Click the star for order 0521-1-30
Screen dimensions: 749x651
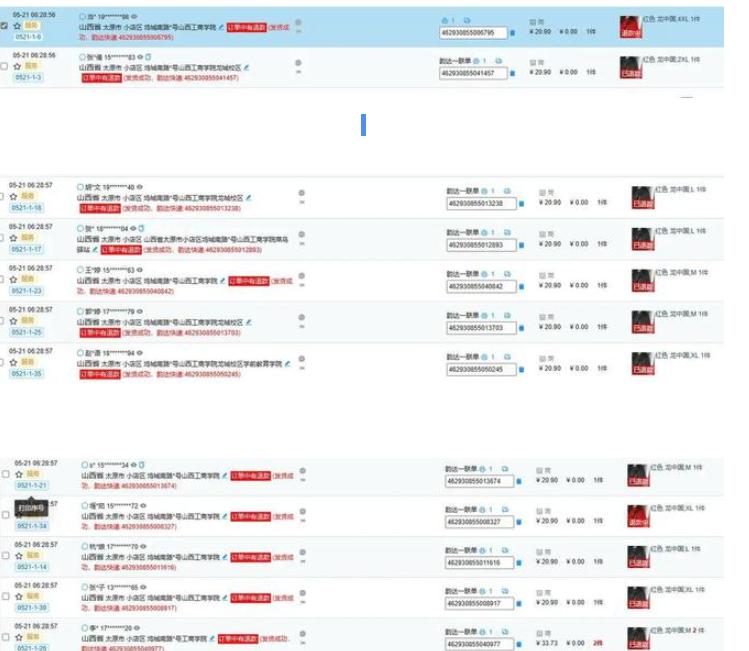point(19,596)
